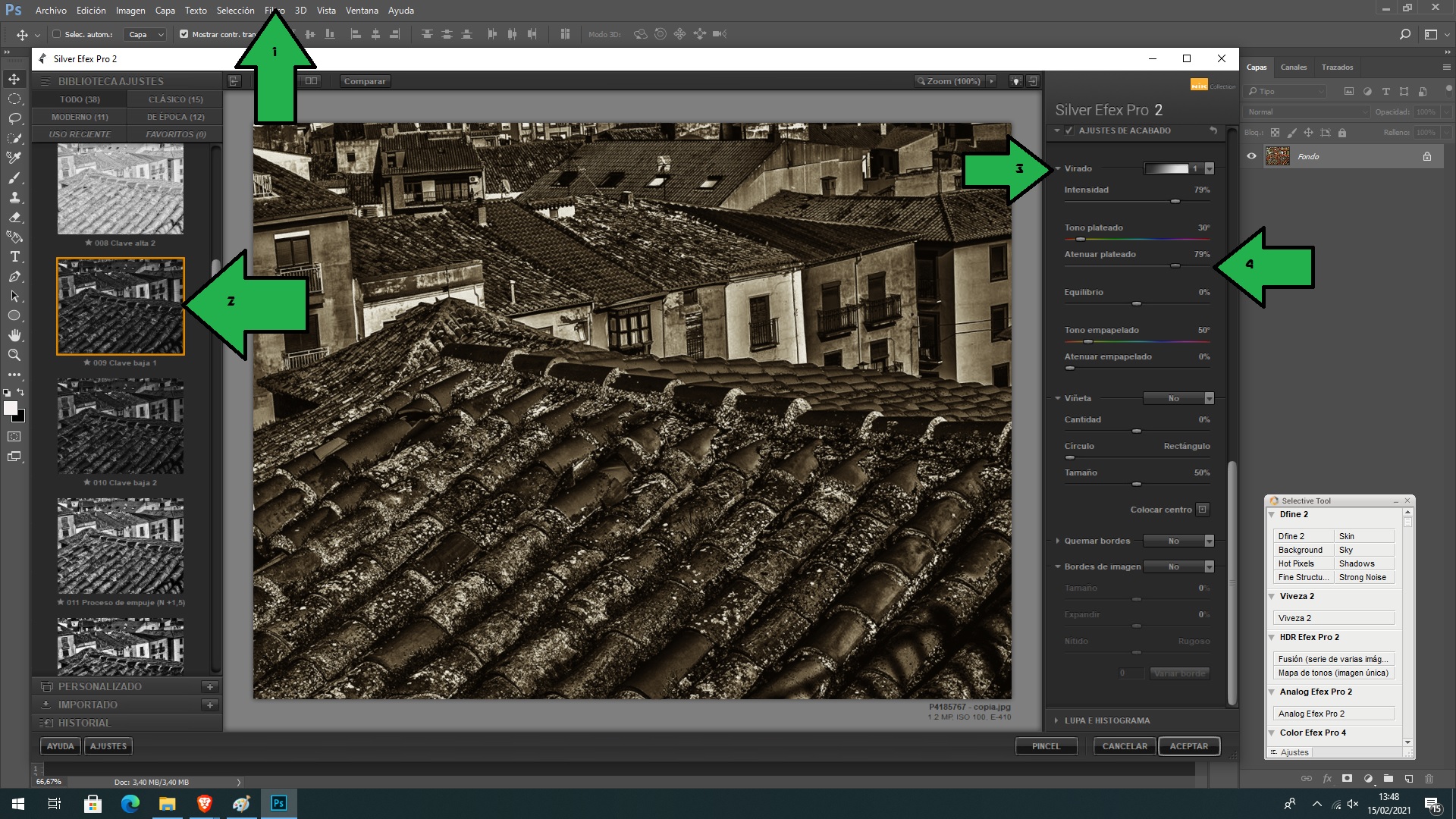
Task: Open the Imagen menu
Action: click(130, 11)
